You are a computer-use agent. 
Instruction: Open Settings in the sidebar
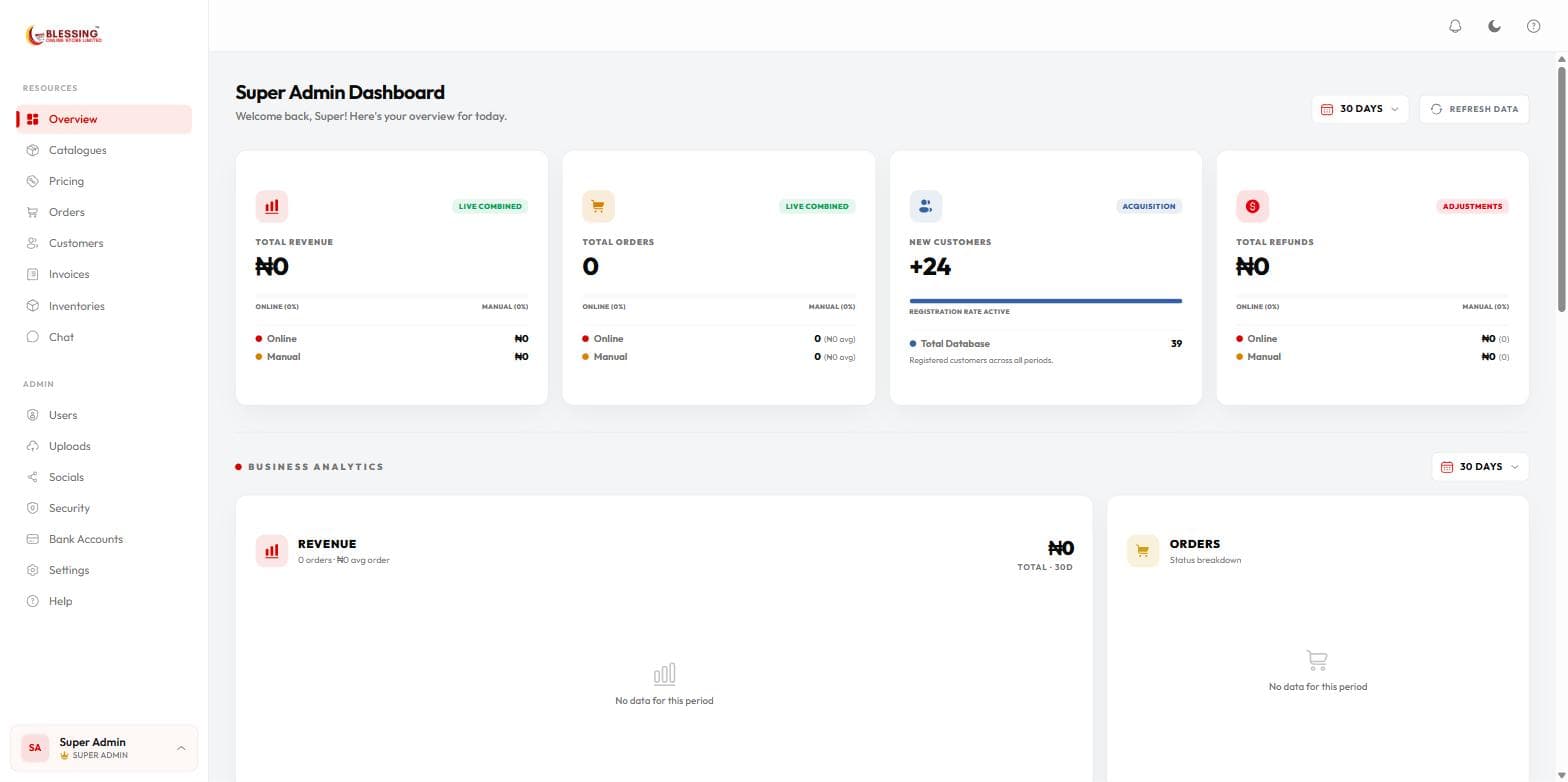click(104, 570)
